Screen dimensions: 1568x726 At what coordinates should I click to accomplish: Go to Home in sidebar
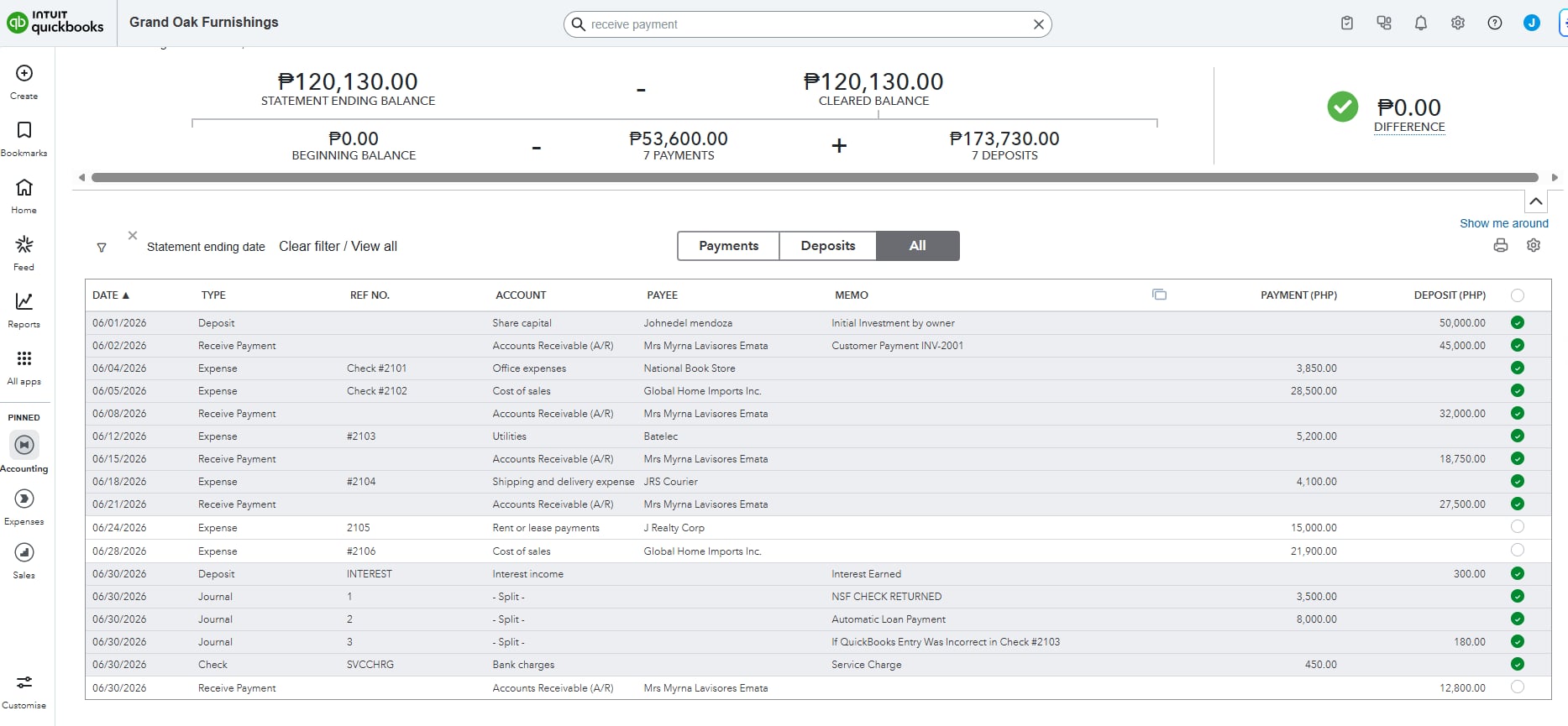[x=24, y=196]
